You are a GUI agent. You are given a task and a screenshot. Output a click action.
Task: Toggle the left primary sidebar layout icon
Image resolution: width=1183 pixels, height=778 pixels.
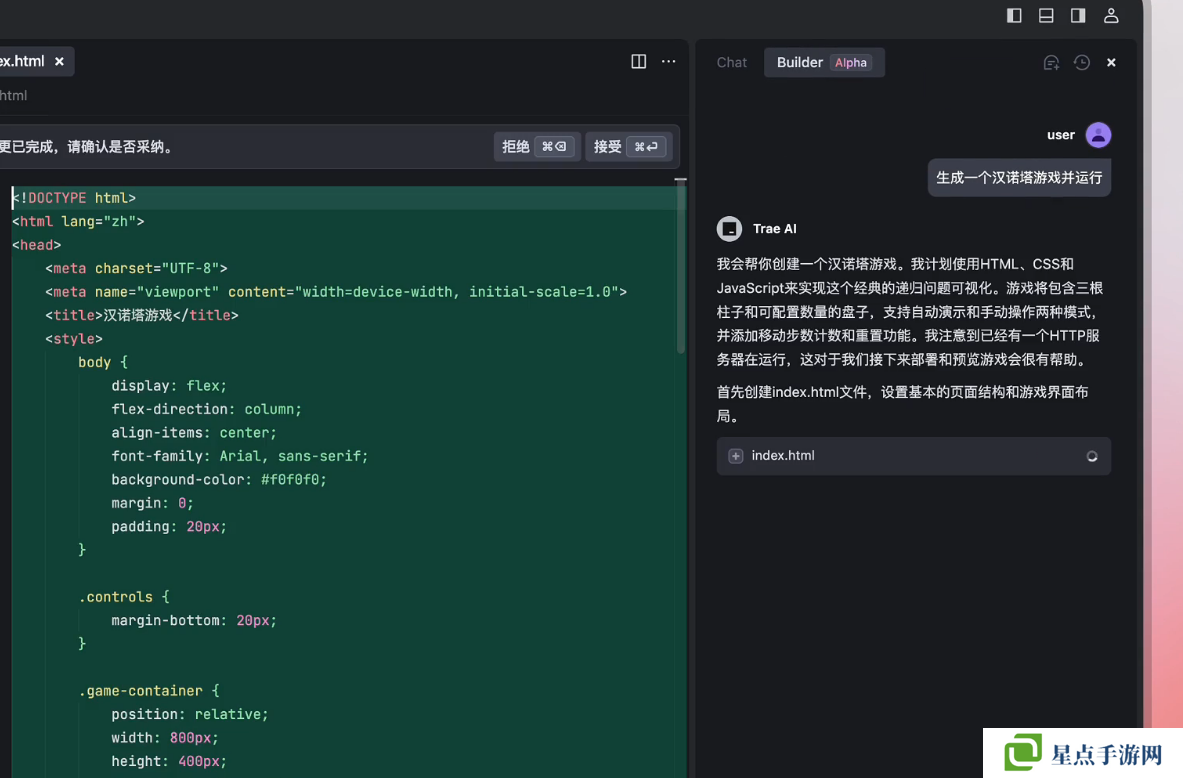(x=1014, y=15)
